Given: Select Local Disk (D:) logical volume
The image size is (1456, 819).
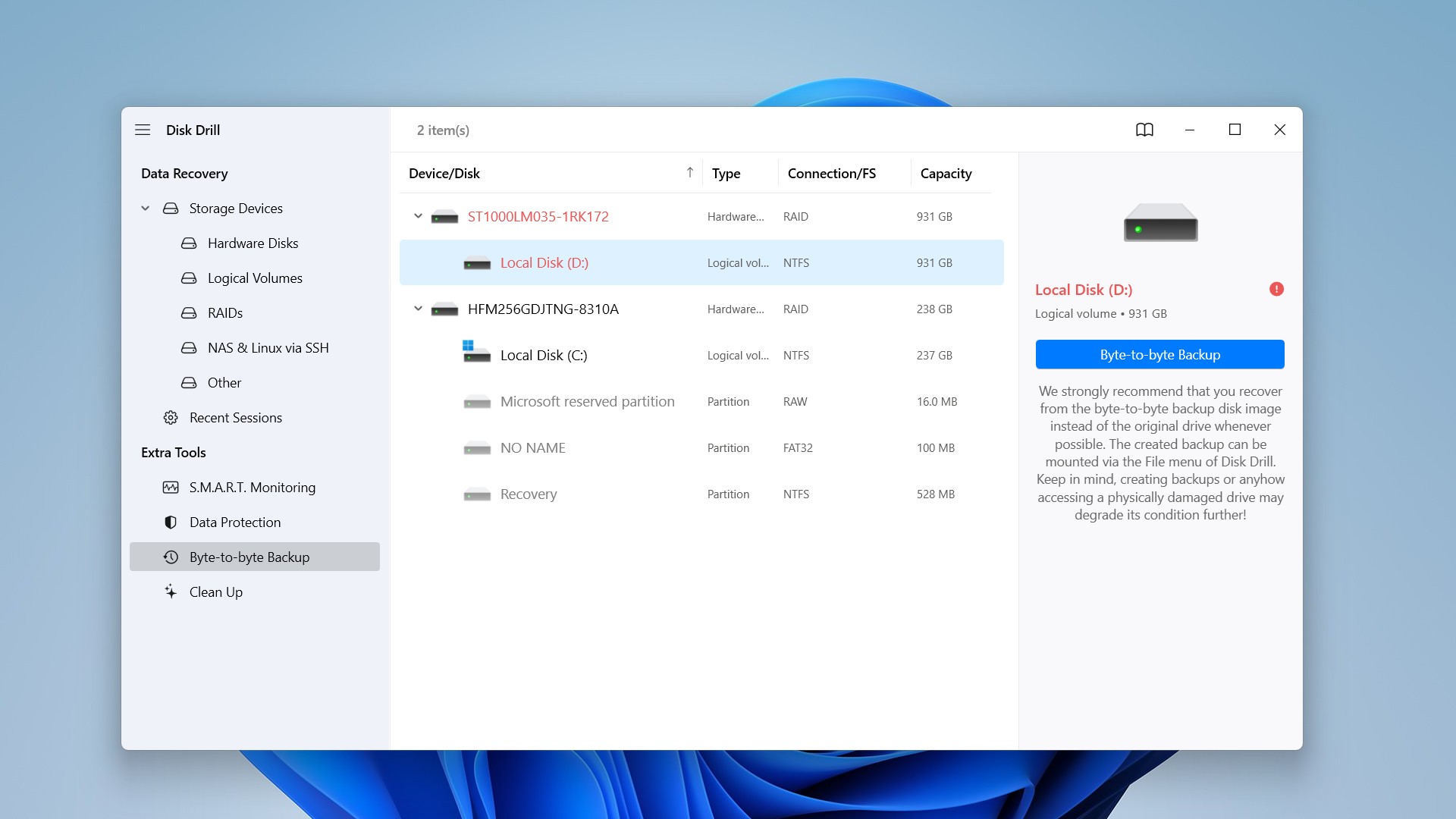Looking at the screenshot, I should tap(543, 262).
